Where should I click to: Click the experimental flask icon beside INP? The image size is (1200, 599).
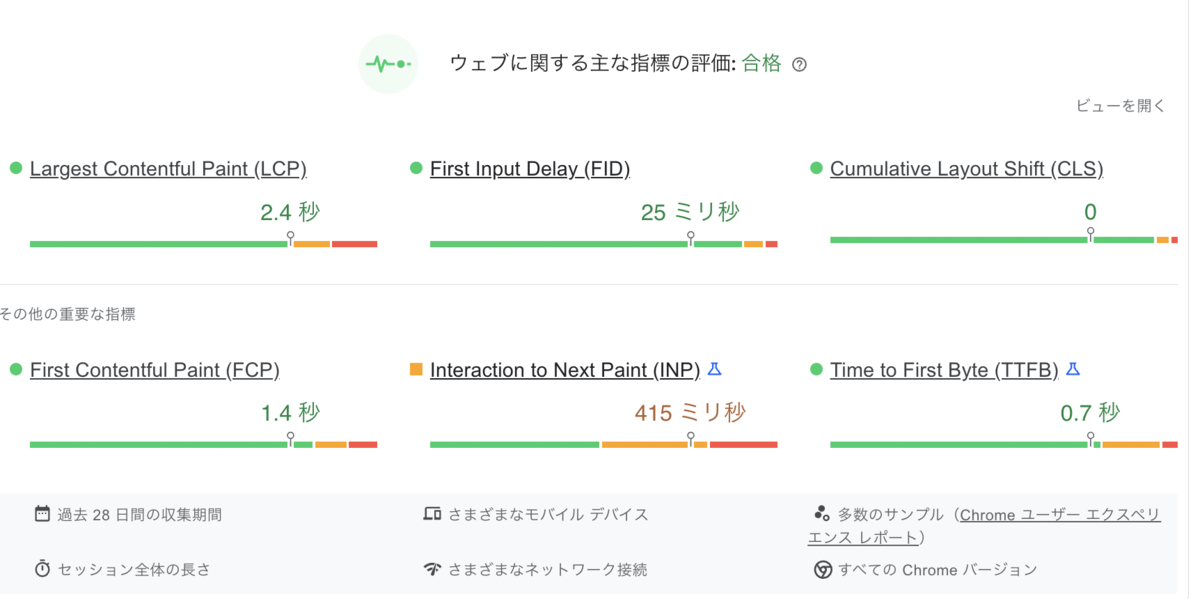pos(714,369)
